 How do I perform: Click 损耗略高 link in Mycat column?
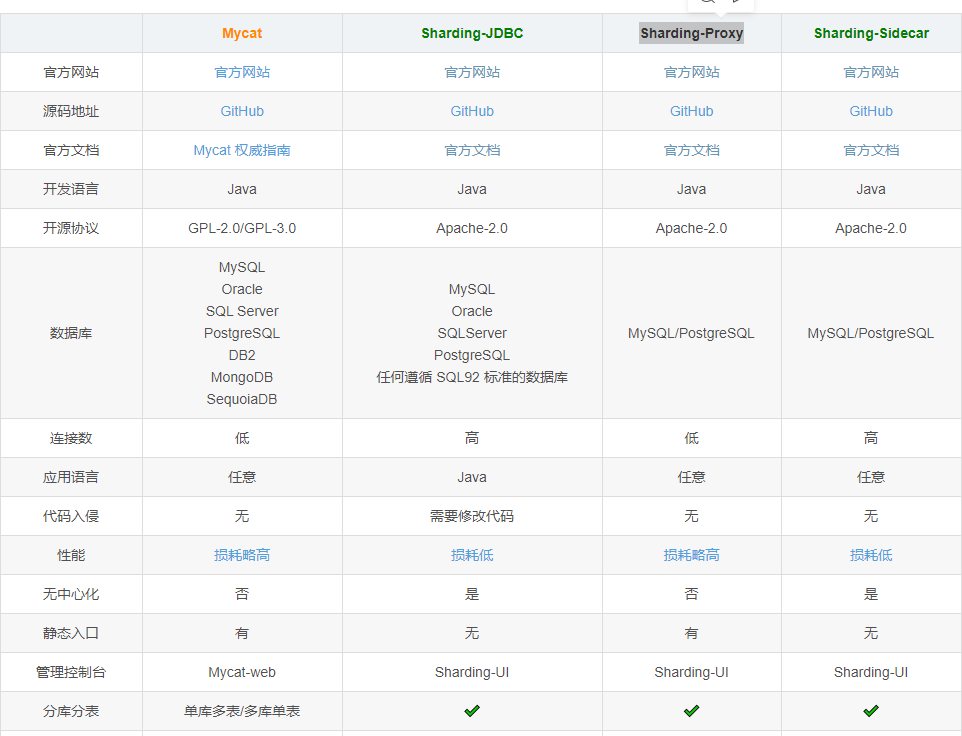242,555
